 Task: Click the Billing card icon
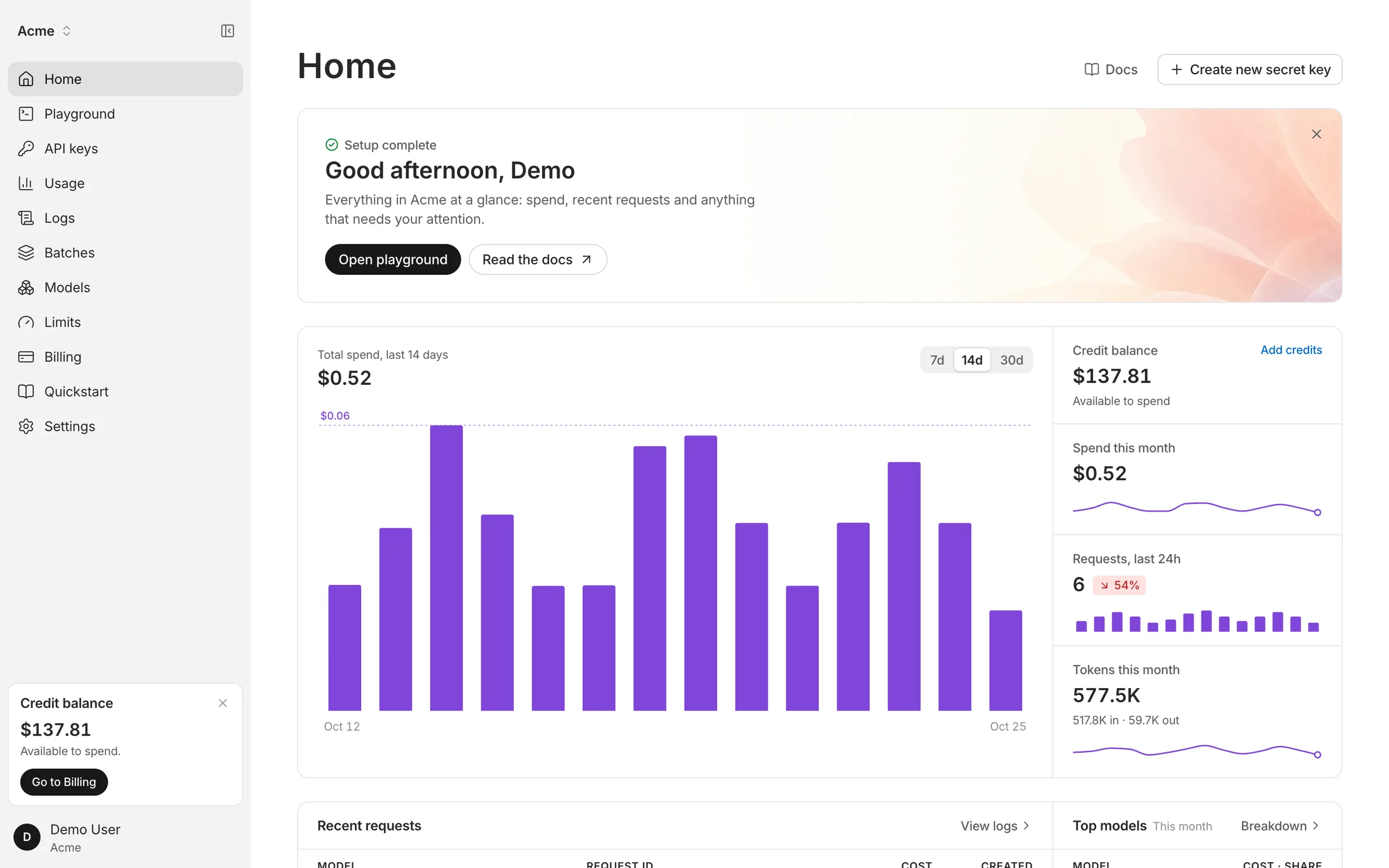(x=26, y=356)
